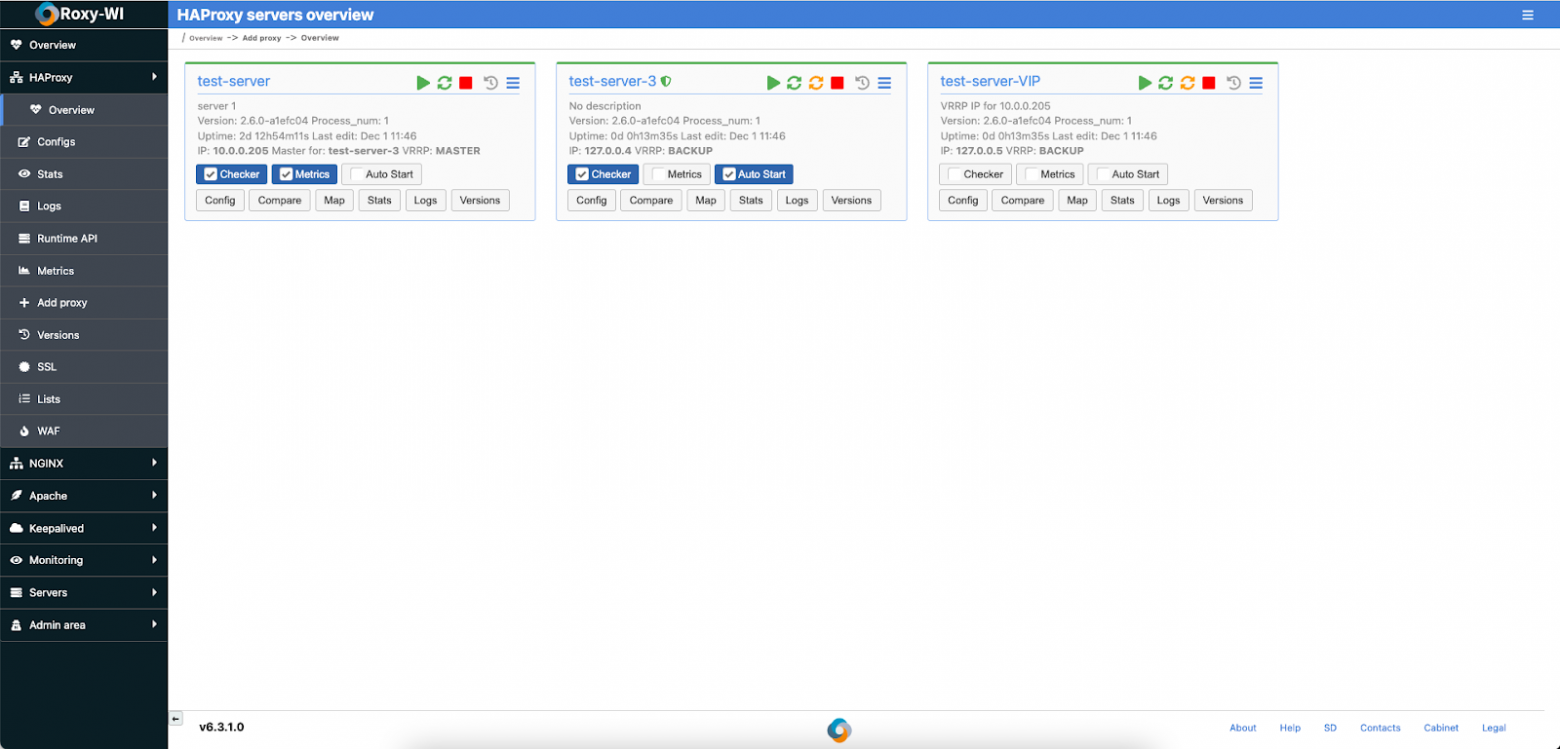Image resolution: width=1560 pixels, height=749 pixels.
Task: View the history icon on the test-server-3 card
Action: 862,83
